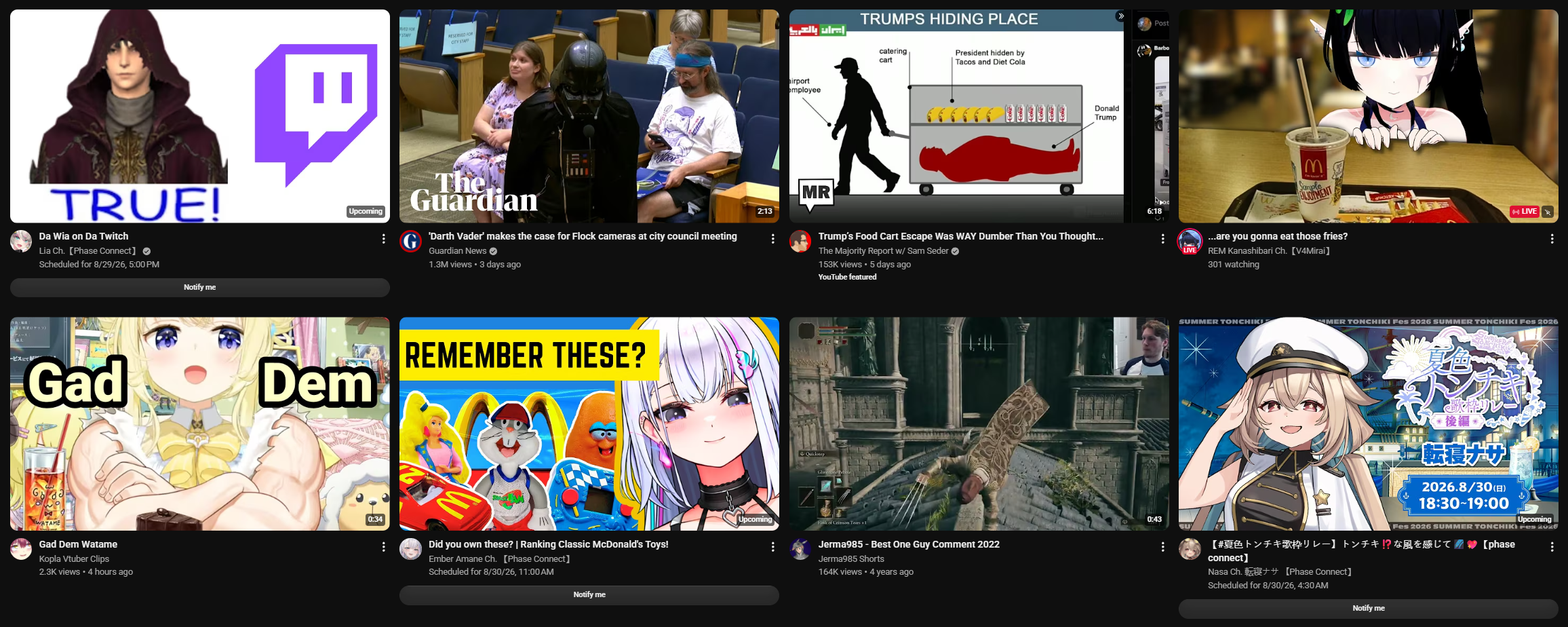1568x627 pixels.
Task: Open three-dot menu for Da Wia on Da Twitch
Action: 383,239
